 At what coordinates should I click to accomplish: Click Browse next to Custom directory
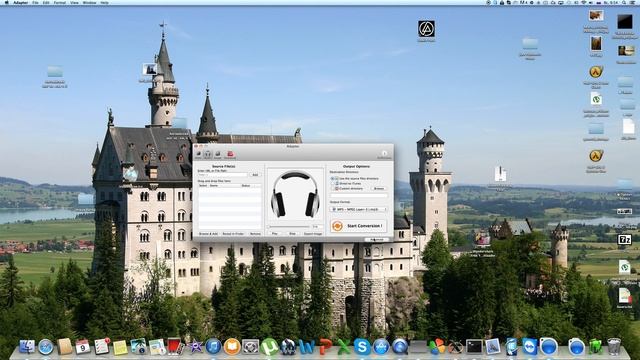pos(379,189)
